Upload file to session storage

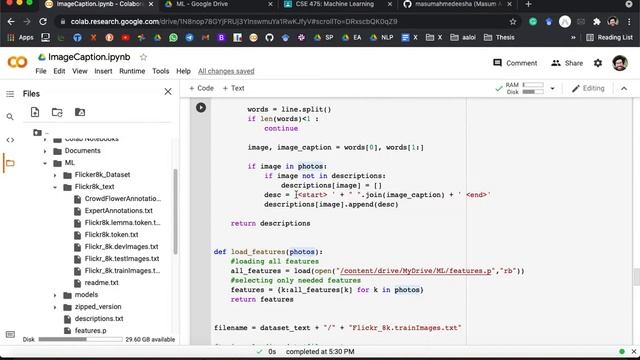tap(35, 112)
